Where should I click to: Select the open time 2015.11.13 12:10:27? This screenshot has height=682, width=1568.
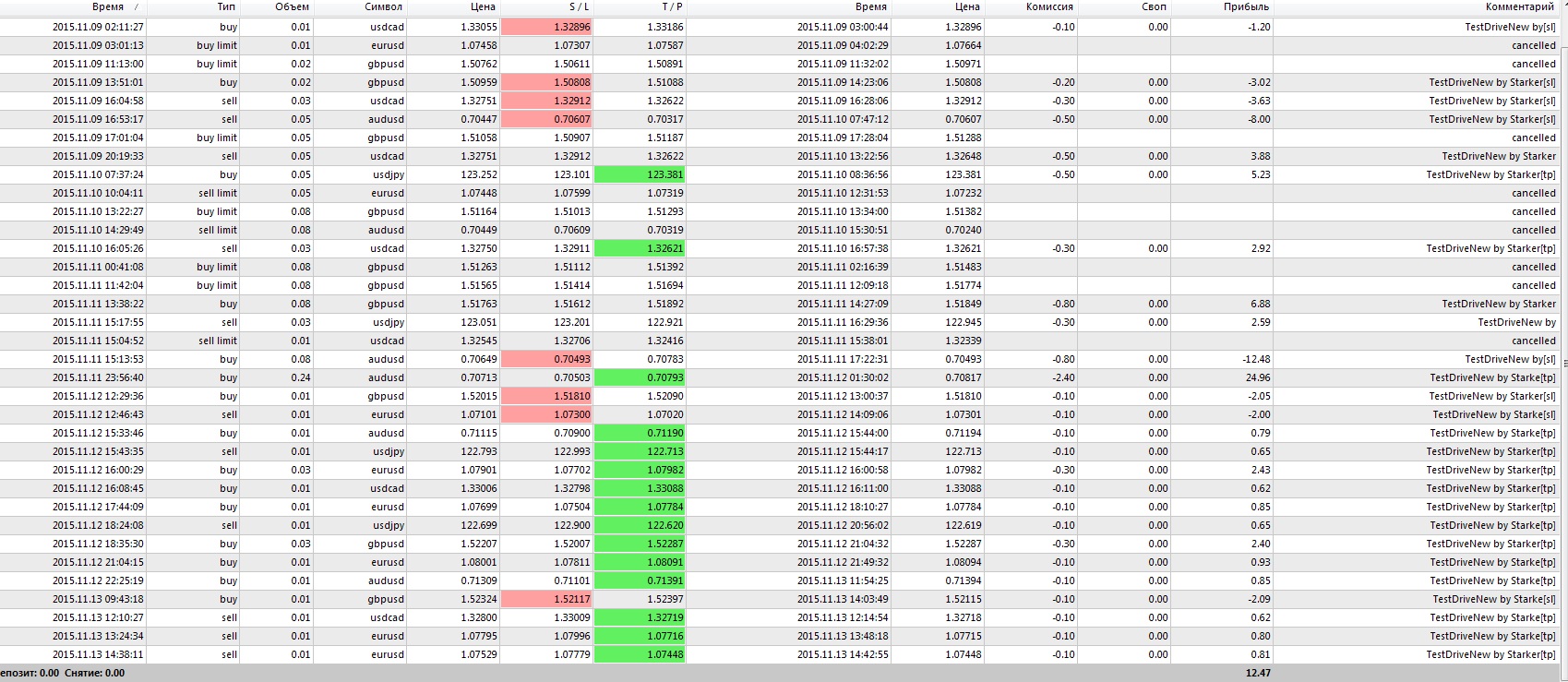(98, 617)
